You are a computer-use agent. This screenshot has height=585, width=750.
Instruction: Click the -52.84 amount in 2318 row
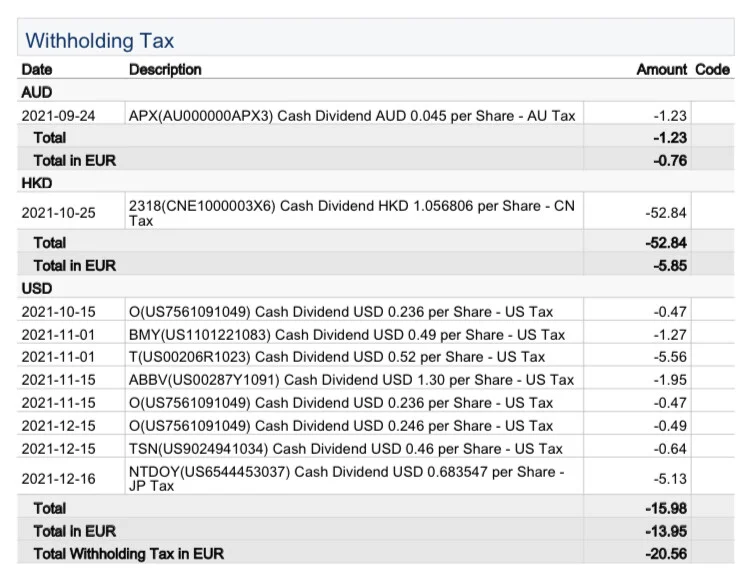[x=666, y=213]
